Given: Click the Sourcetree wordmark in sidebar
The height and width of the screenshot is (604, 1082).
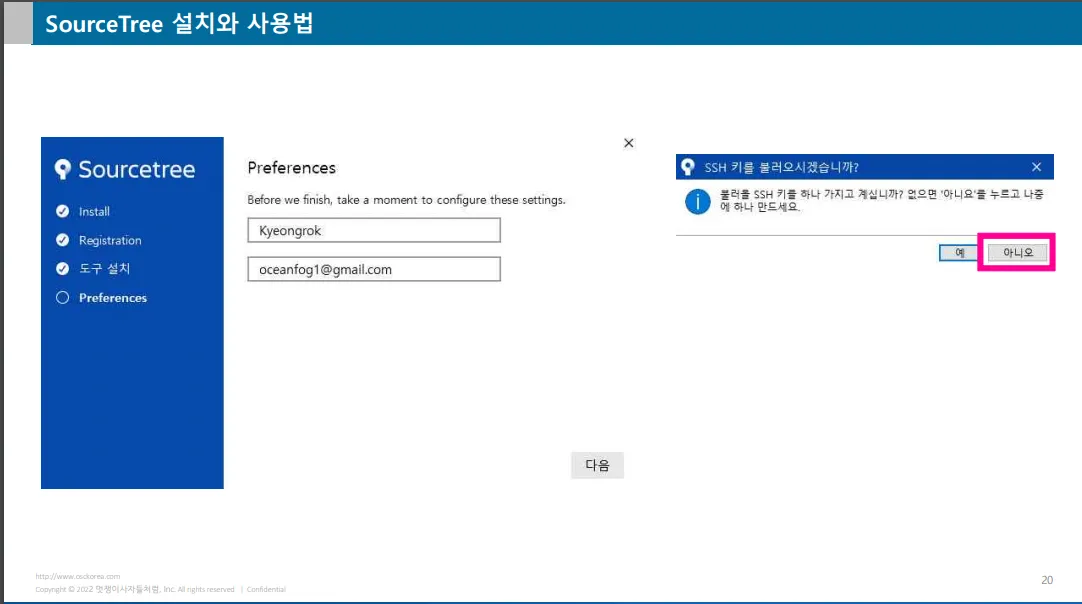Looking at the screenshot, I should (137, 169).
